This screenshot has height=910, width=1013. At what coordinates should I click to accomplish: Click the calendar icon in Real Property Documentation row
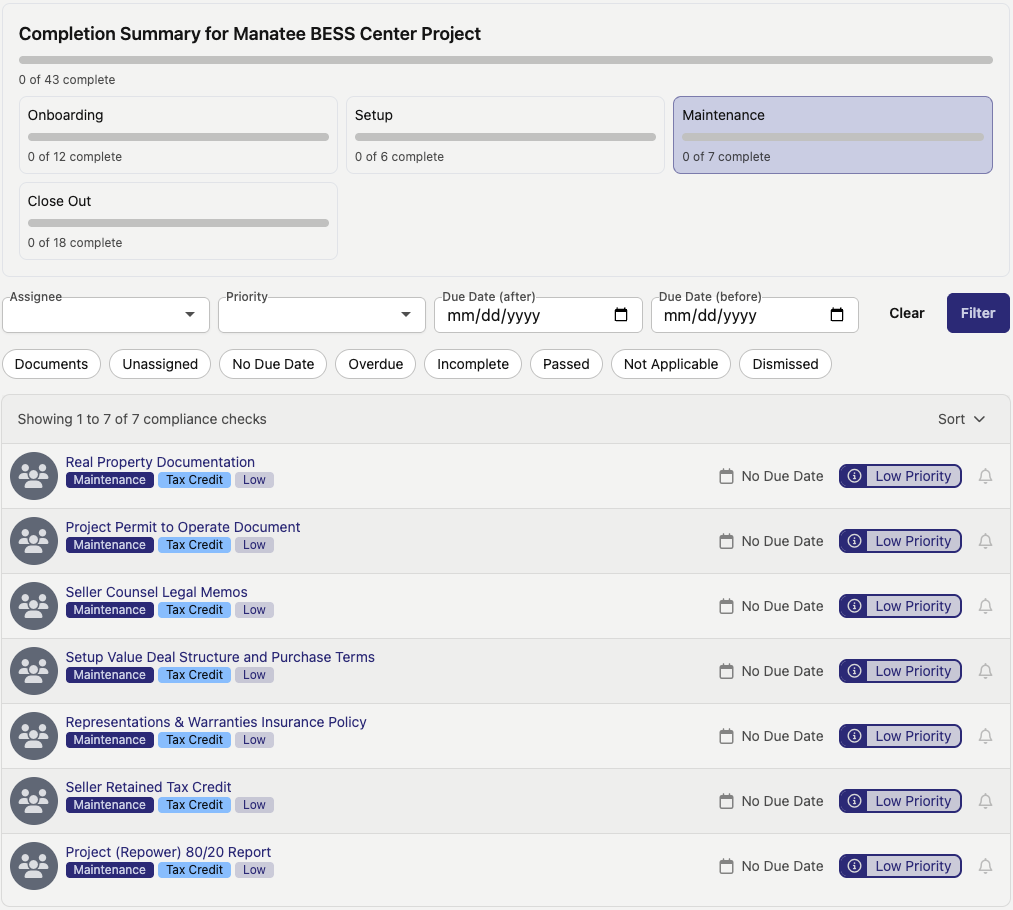[x=726, y=476]
